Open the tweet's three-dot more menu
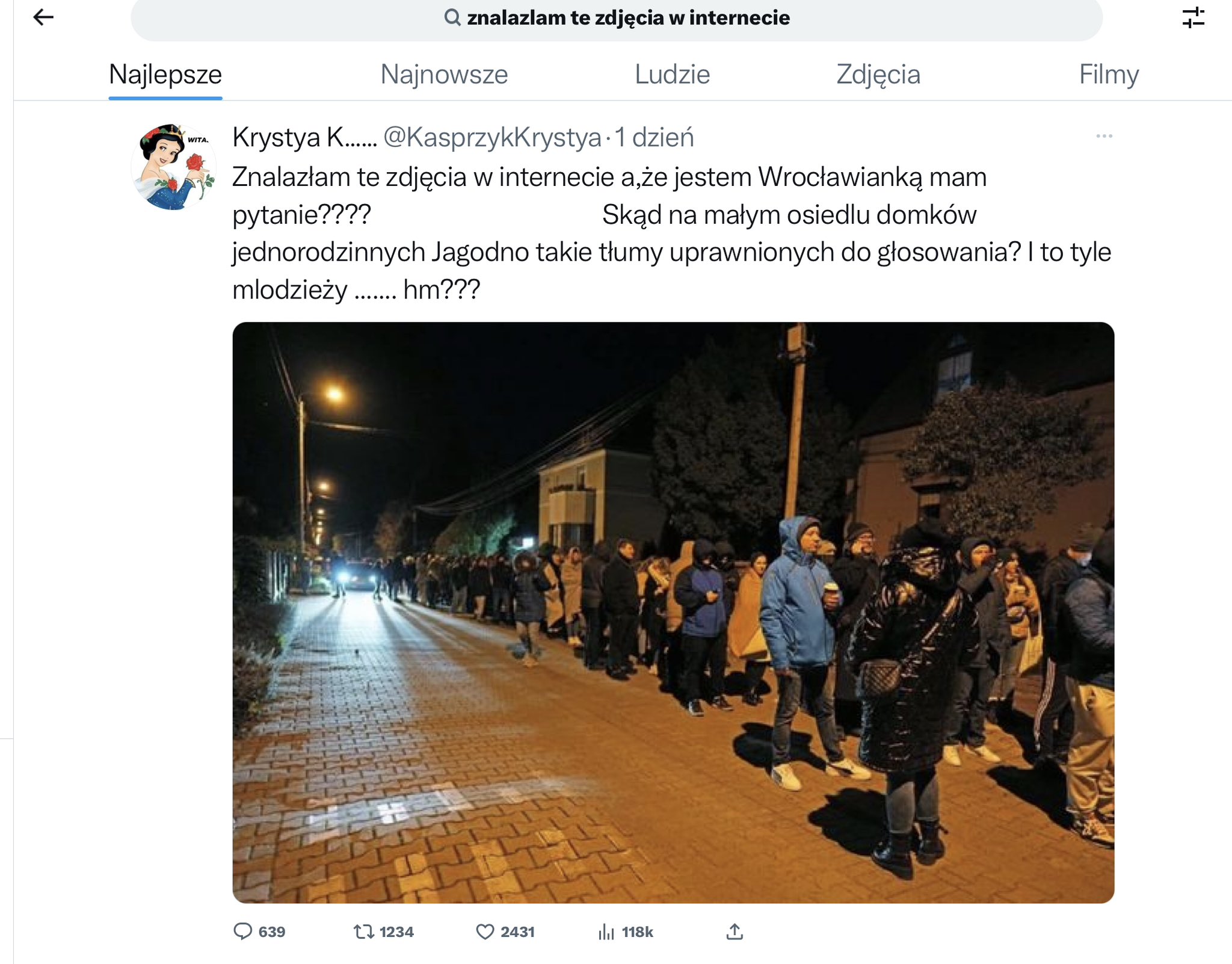Image resolution: width=1232 pixels, height=964 pixels. click(1104, 137)
